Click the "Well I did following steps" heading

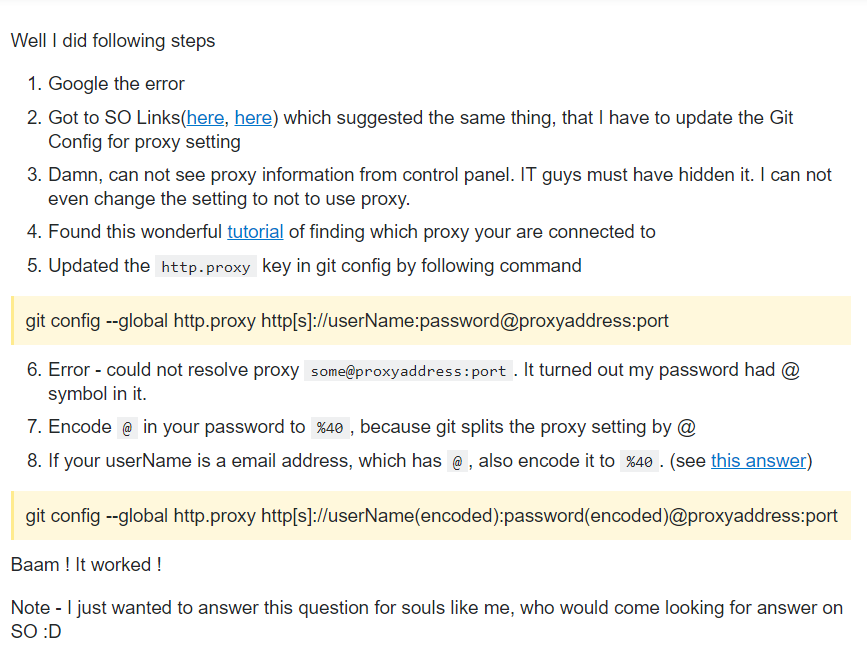pyautogui.click(x=113, y=41)
